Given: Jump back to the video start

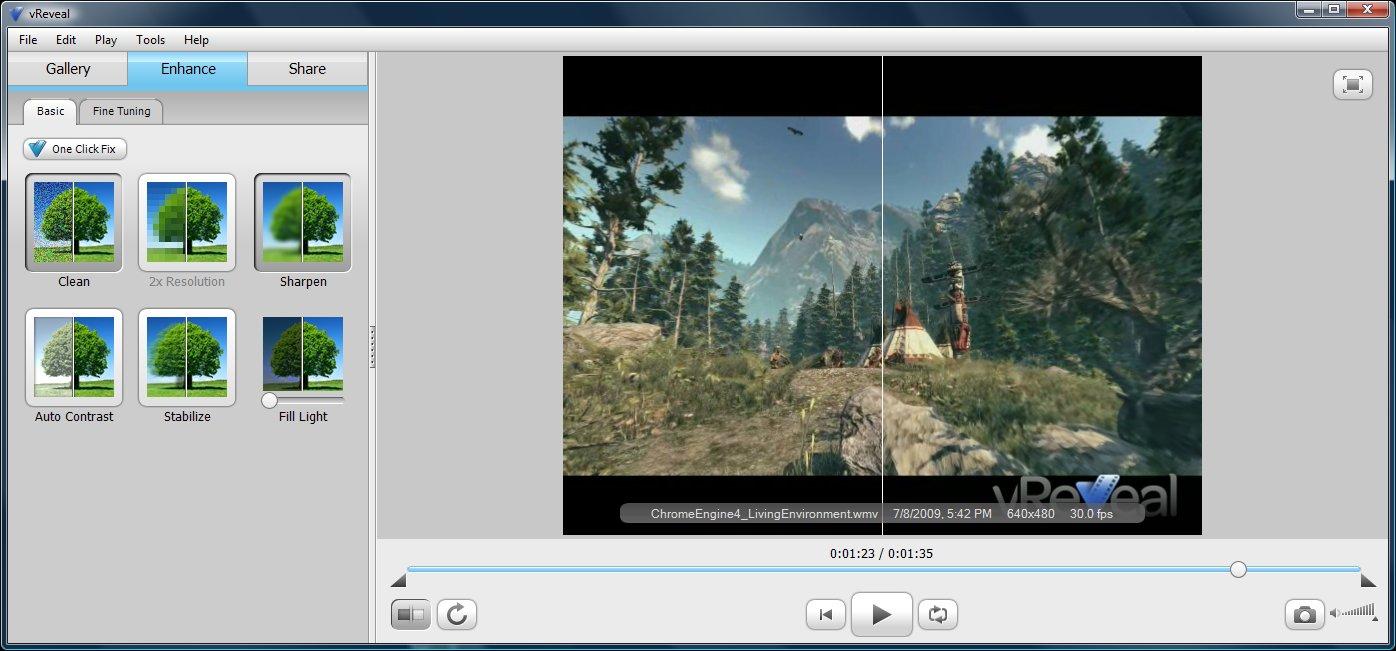Looking at the screenshot, I should click(826, 614).
